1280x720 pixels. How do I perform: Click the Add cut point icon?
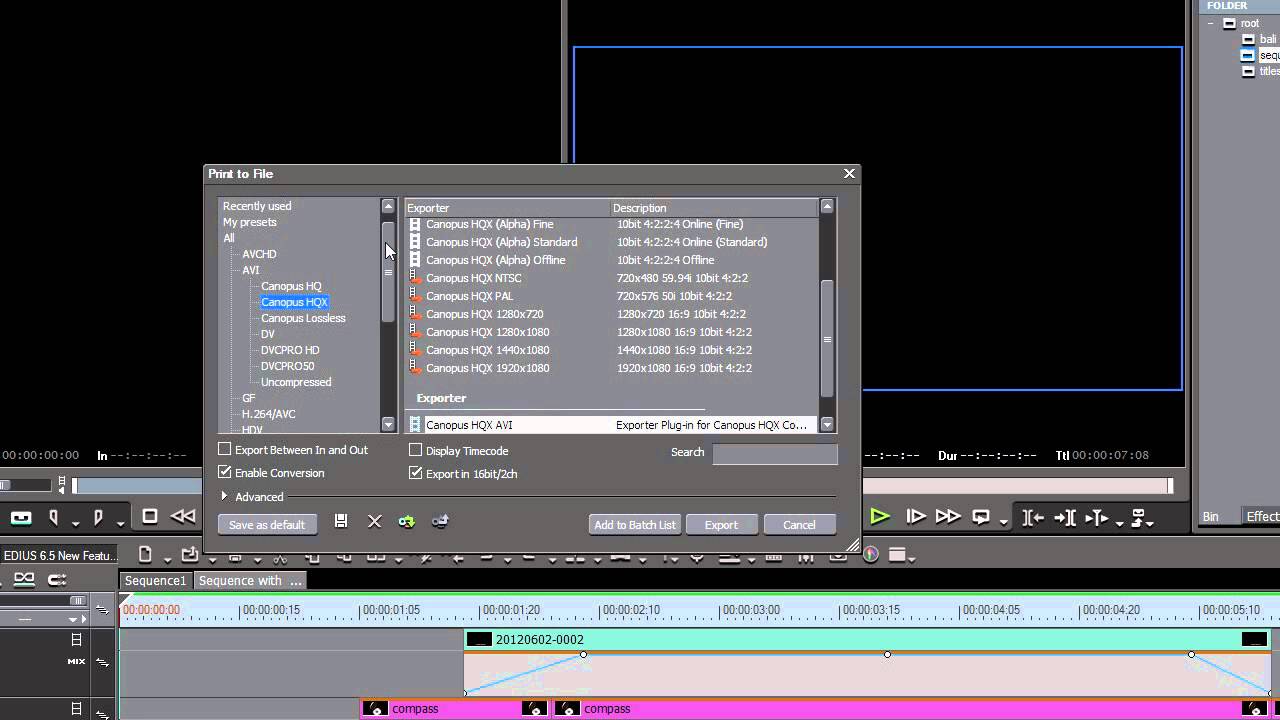[1097, 518]
